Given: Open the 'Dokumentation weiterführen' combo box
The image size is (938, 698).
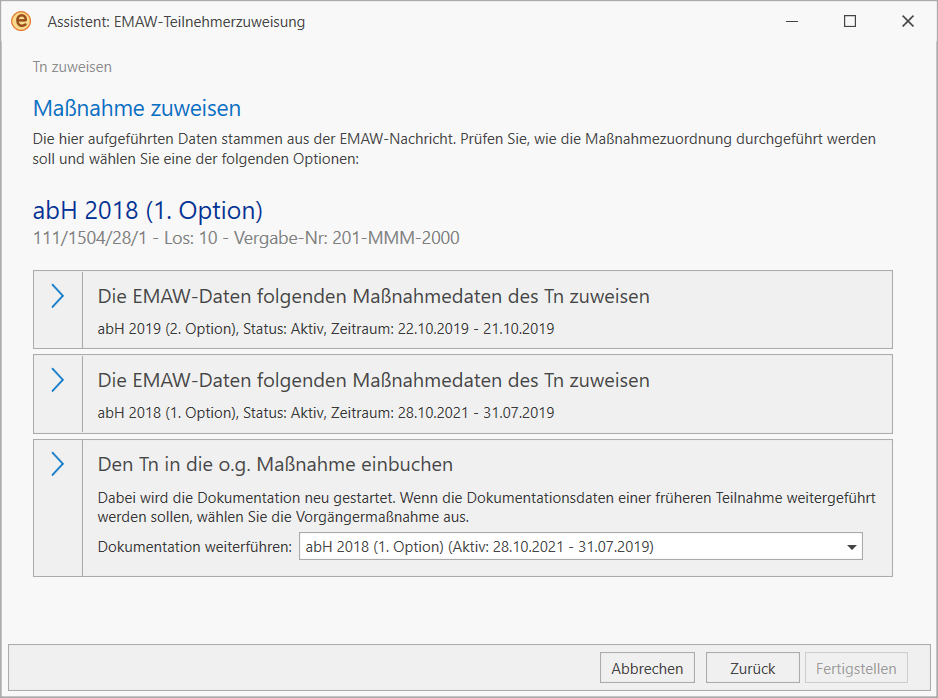Looking at the screenshot, I should click(570, 546).
